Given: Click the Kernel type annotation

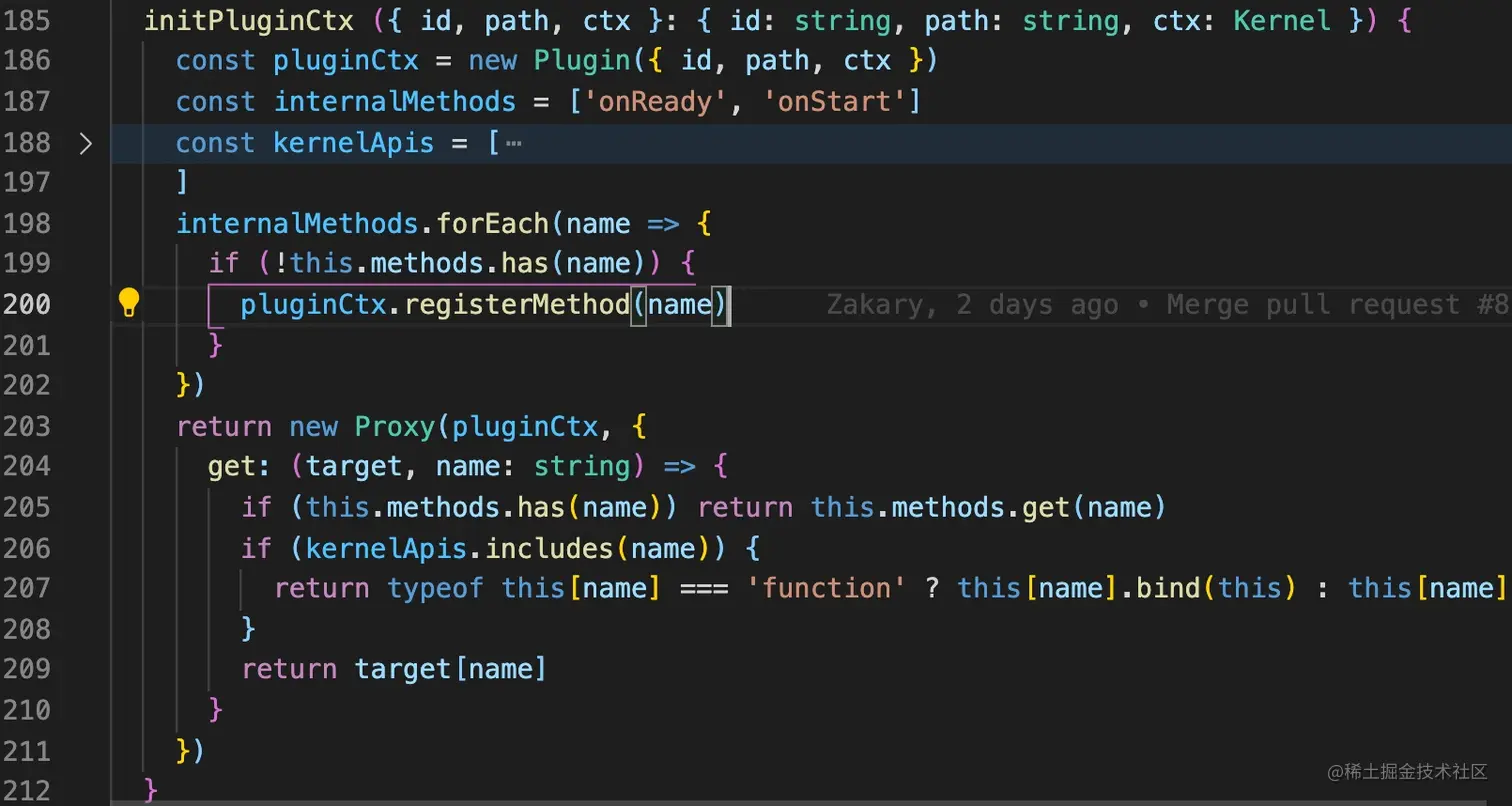Looking at the screenshot, I should pos(1282,20).
